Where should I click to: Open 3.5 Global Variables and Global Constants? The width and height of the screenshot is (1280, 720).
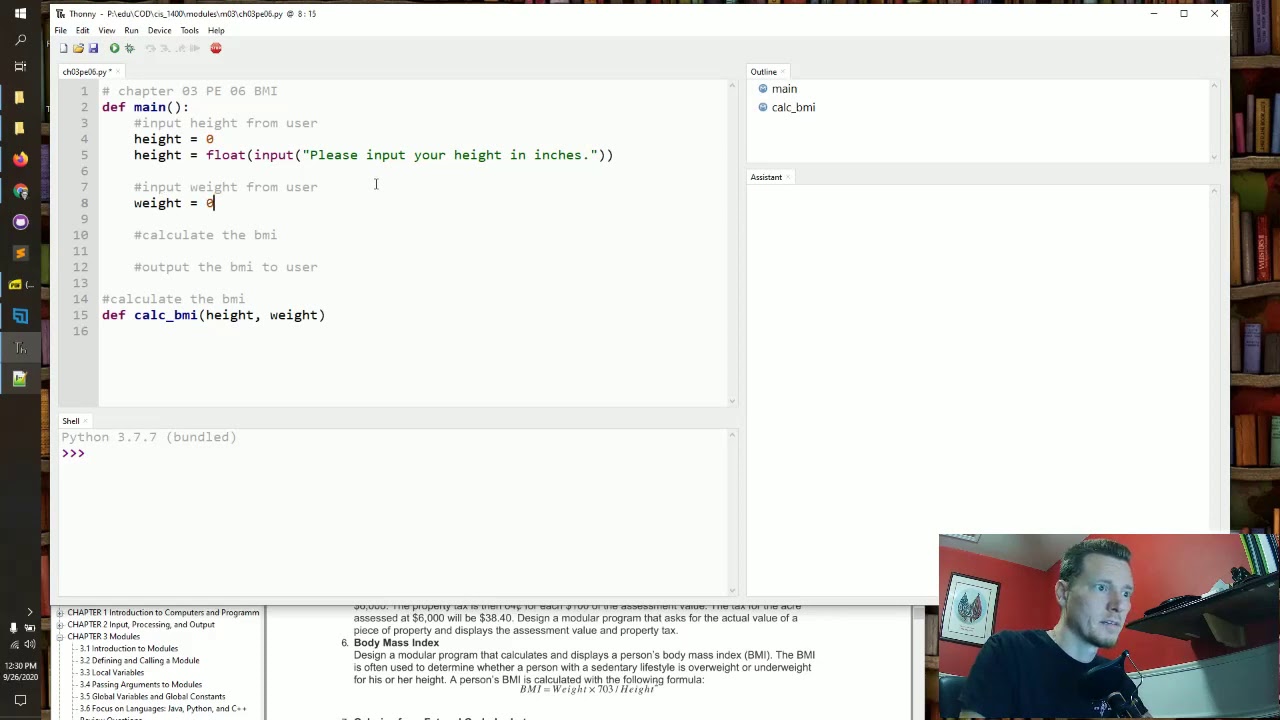pos(153,697)
